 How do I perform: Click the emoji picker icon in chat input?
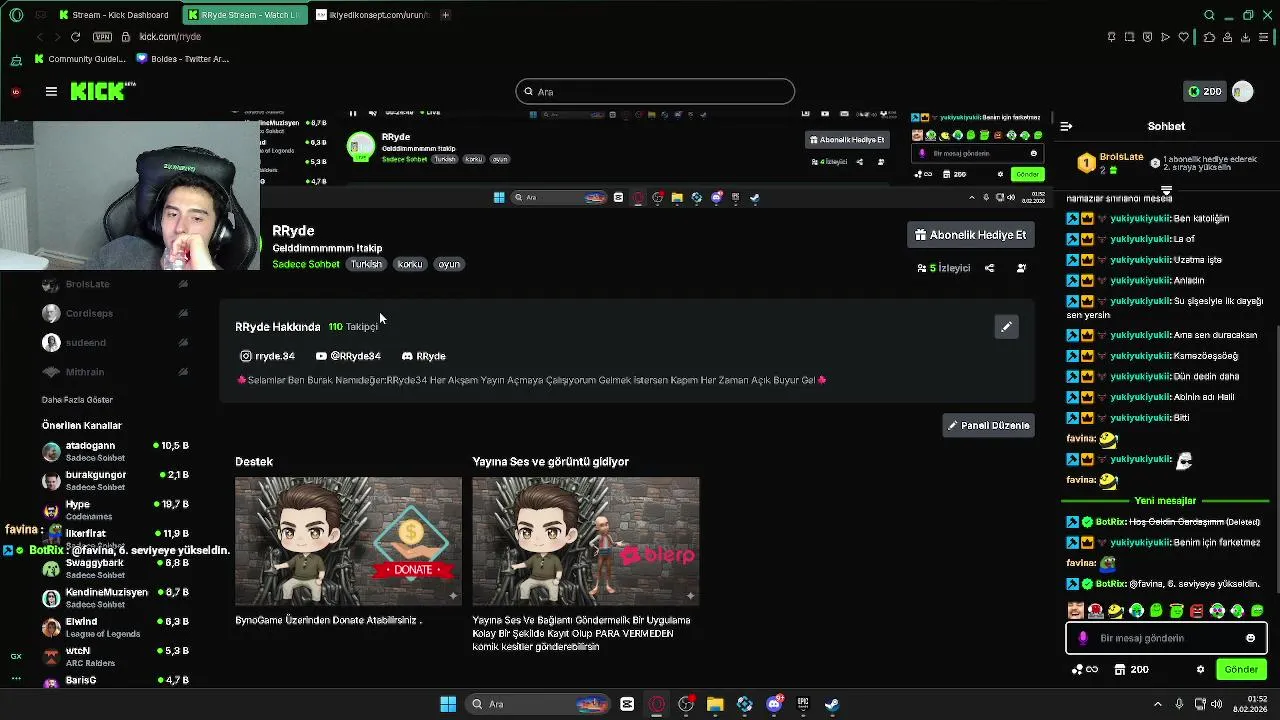click(x=1250, y=638)
